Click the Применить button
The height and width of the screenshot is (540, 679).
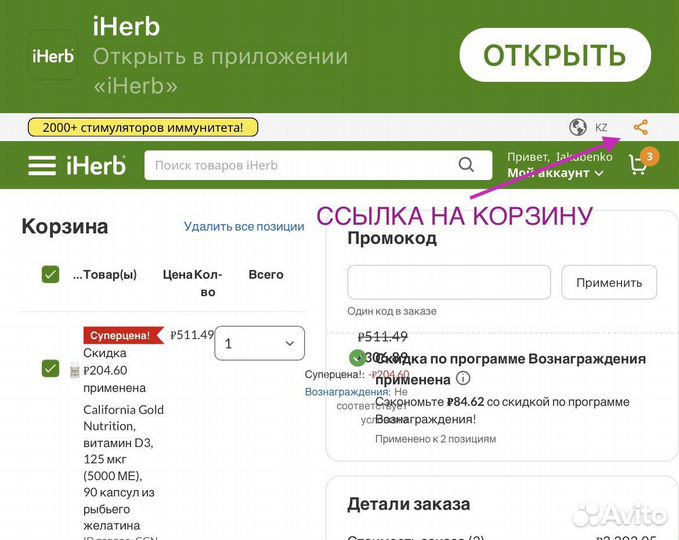point(609,282)
